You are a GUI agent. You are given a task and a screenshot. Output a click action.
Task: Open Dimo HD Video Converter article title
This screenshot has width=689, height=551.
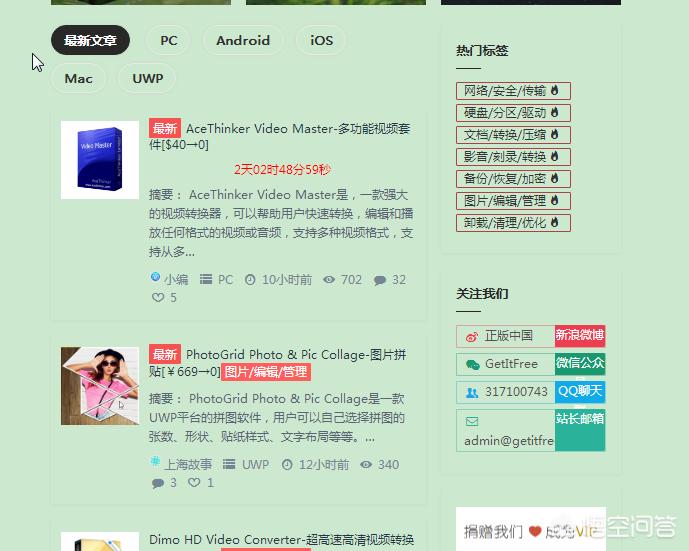(281, 539)
